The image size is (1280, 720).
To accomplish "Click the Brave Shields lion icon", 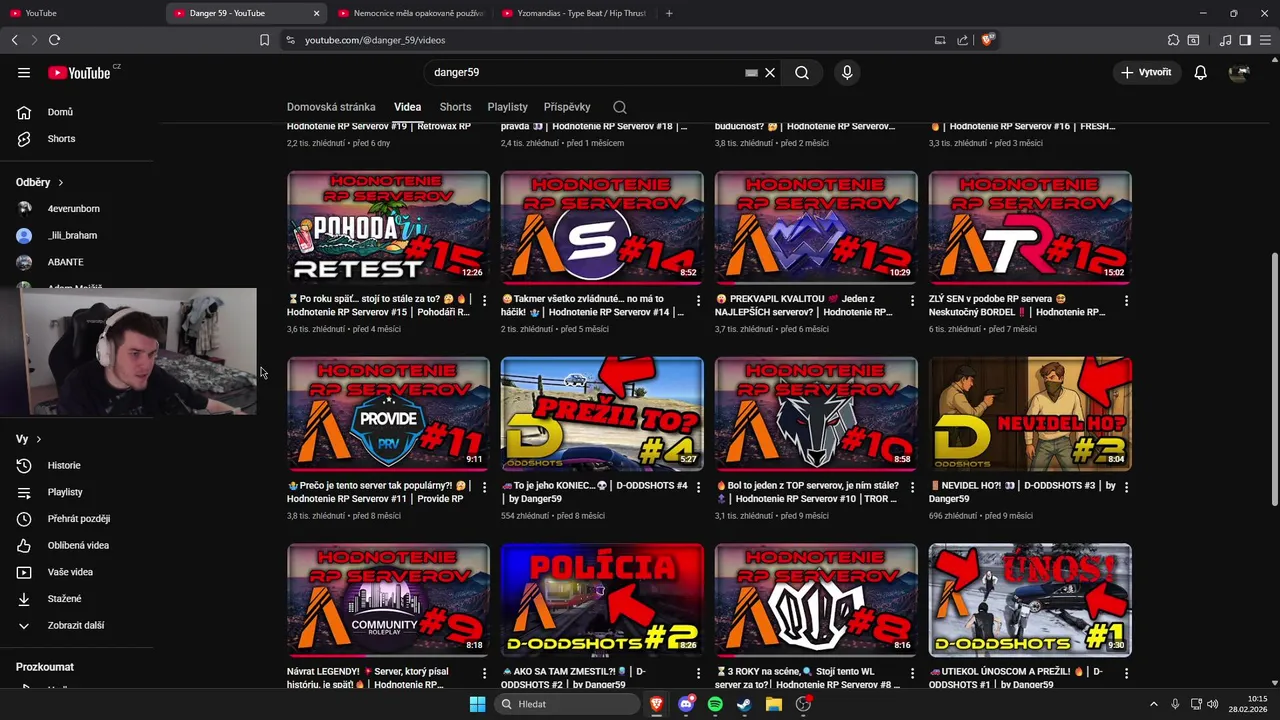I will [x=988, y=40].
